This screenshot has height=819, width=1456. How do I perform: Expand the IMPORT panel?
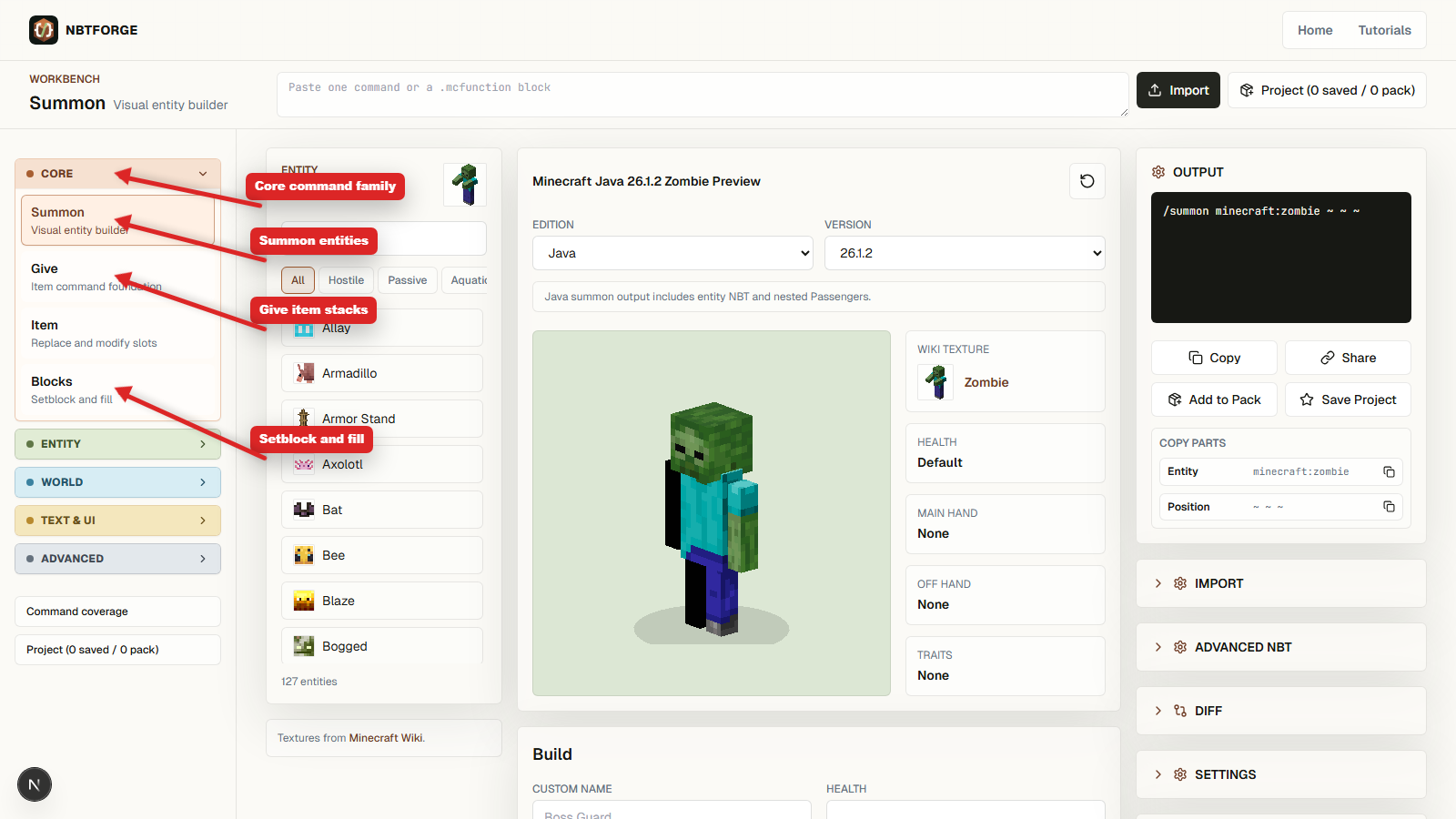coord(1281,583)
